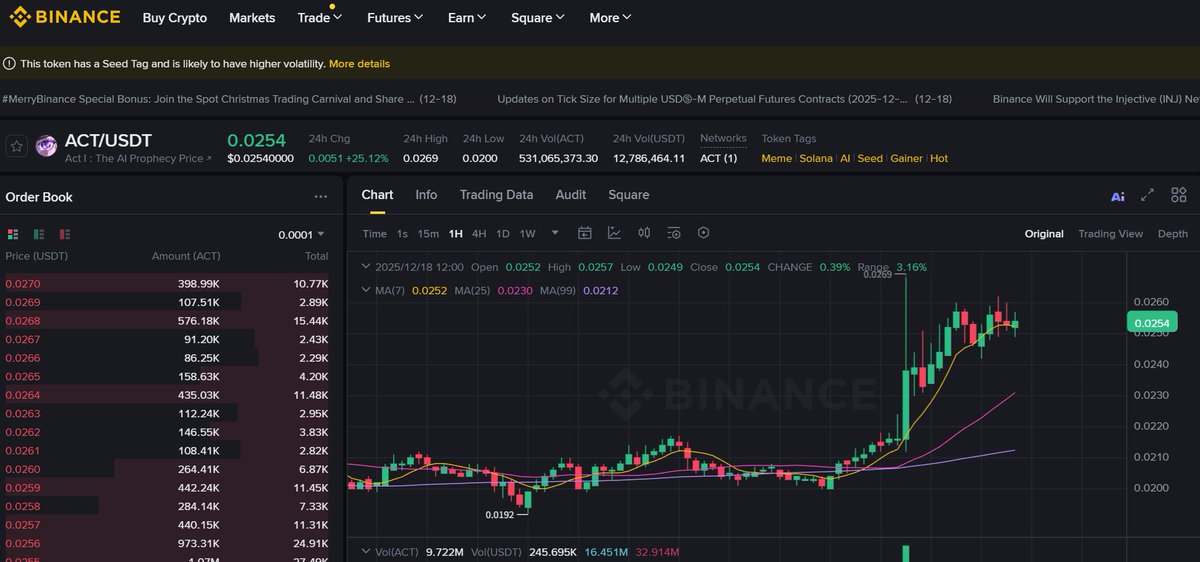Viewport: 1200px width, 562px height.
Task: Open the Square dropdown in top navigation
Action: click(x=538, y=18)
